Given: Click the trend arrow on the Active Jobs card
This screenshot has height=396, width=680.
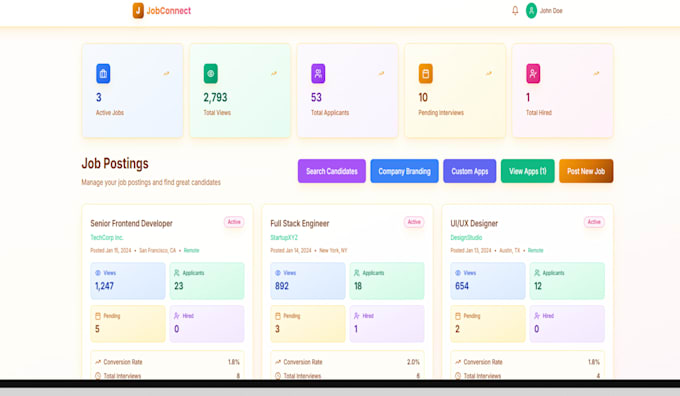Looking at the screenshot, I should click(x=166, y=73).
